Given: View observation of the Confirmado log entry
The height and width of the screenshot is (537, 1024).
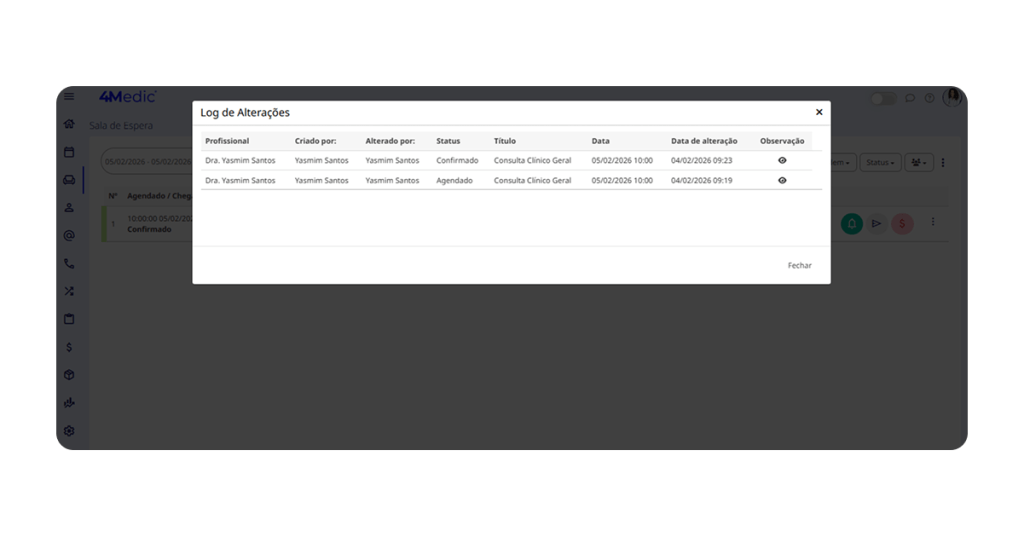Looking at the screenshot, I should pos(782,160).
